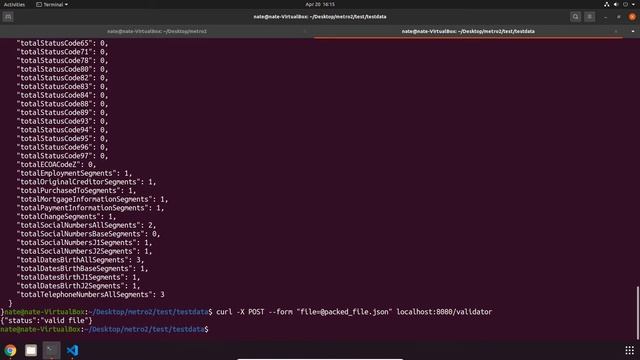Screen dimensions: 640x360
Task: Close the testdata terminal tab
Action: coord(616,31)
